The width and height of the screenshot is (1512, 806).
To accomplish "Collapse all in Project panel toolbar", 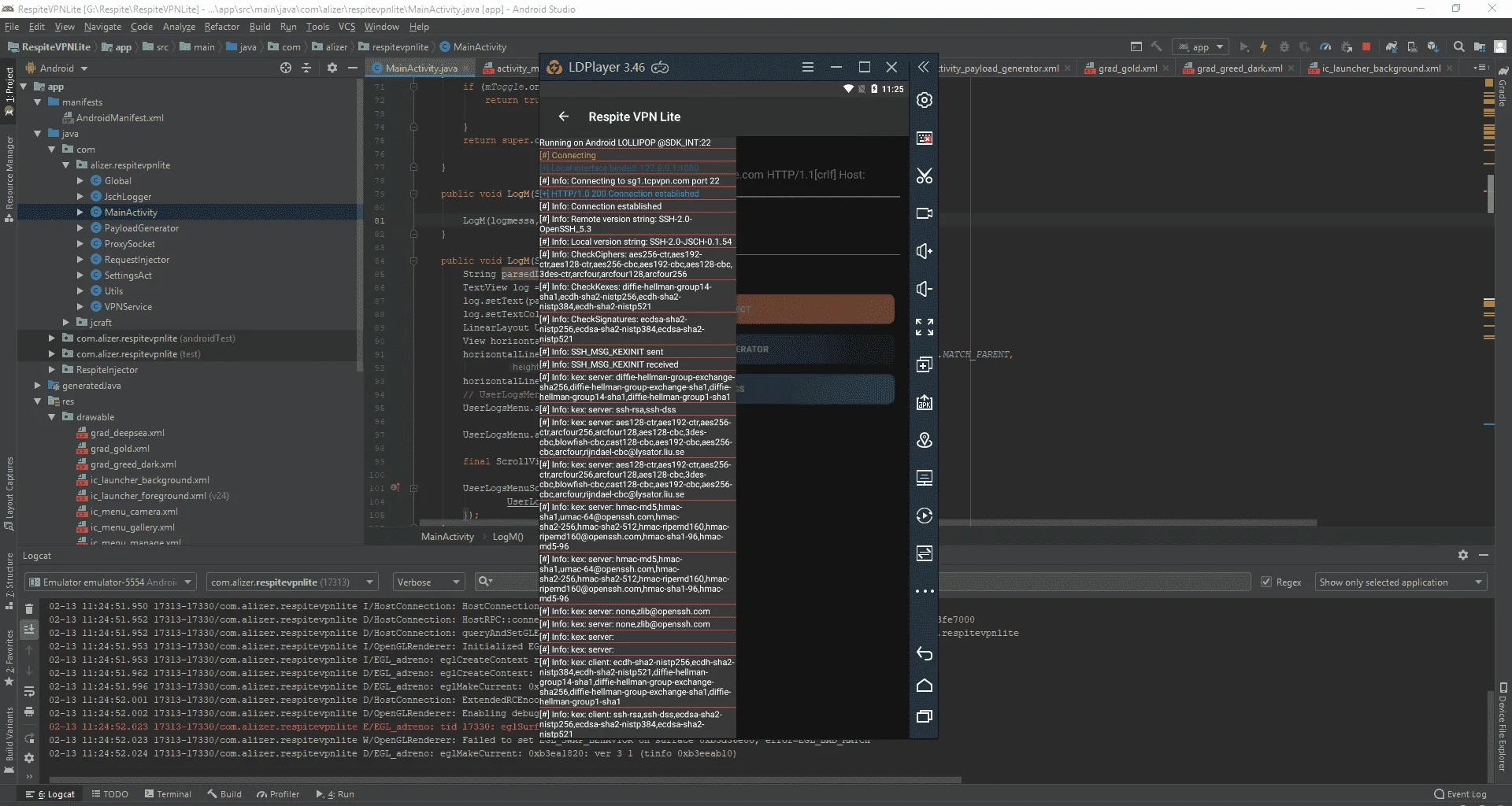I will pyautogui.click(x=307, y=68).
